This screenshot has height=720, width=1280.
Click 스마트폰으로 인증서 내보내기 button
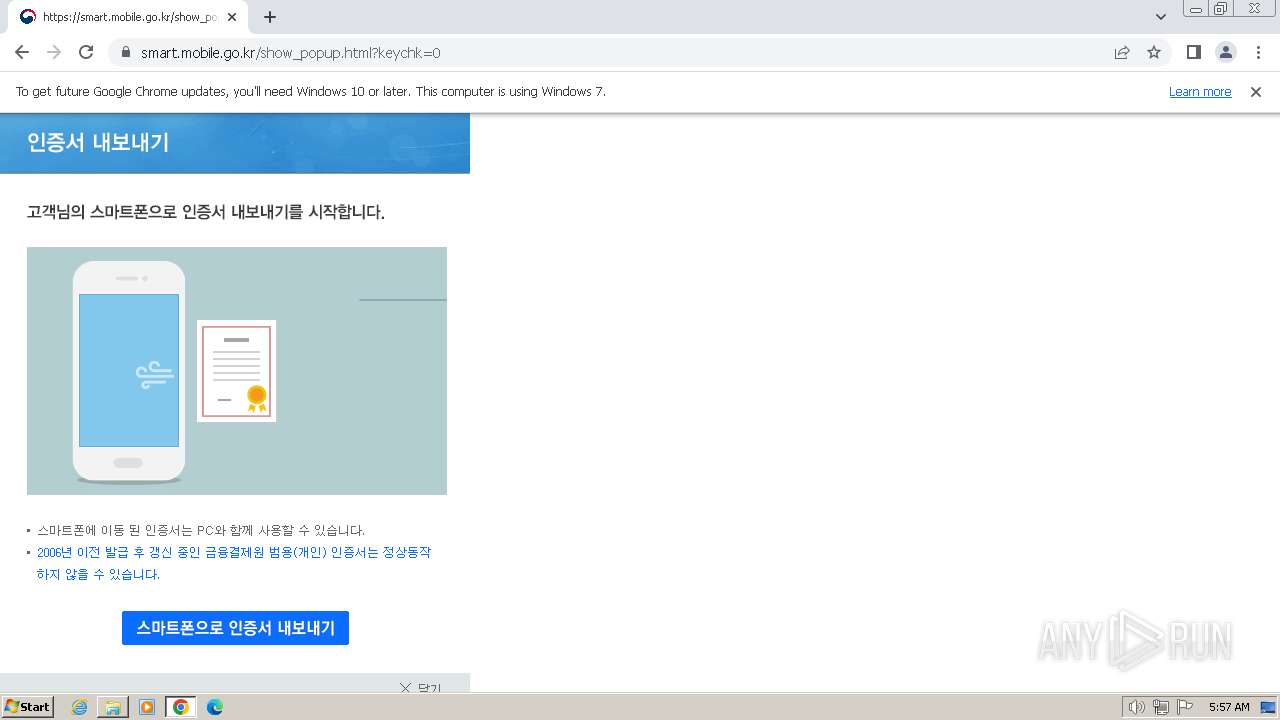click(x=235, y=628)
